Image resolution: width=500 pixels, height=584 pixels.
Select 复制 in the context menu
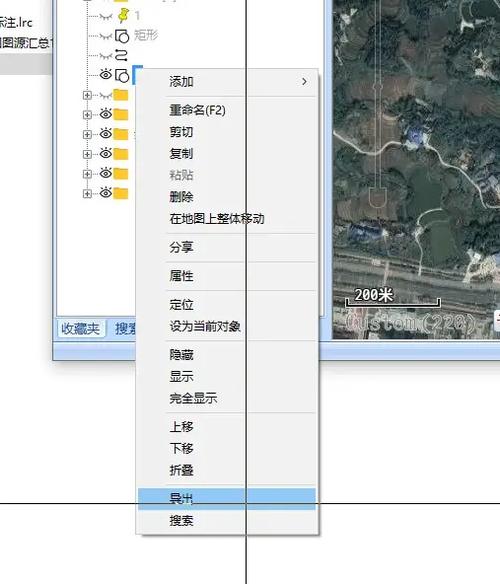[x=227, y=153]
